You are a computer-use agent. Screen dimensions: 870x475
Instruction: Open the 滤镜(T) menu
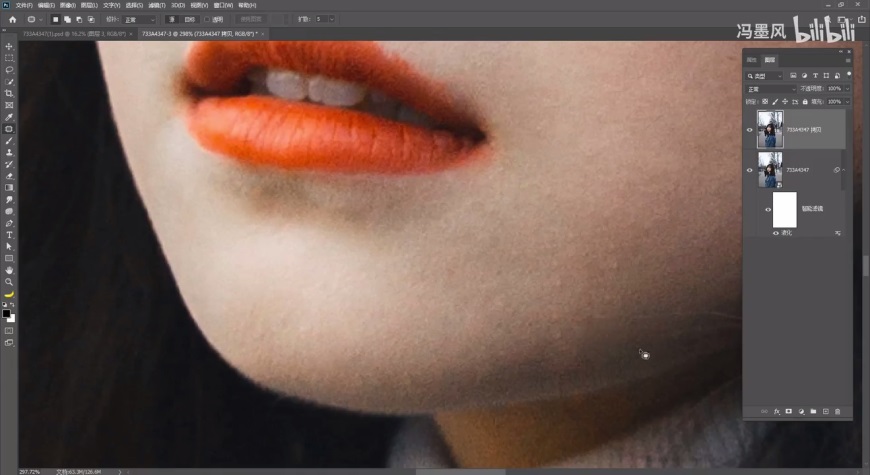[x=157, y=5]
